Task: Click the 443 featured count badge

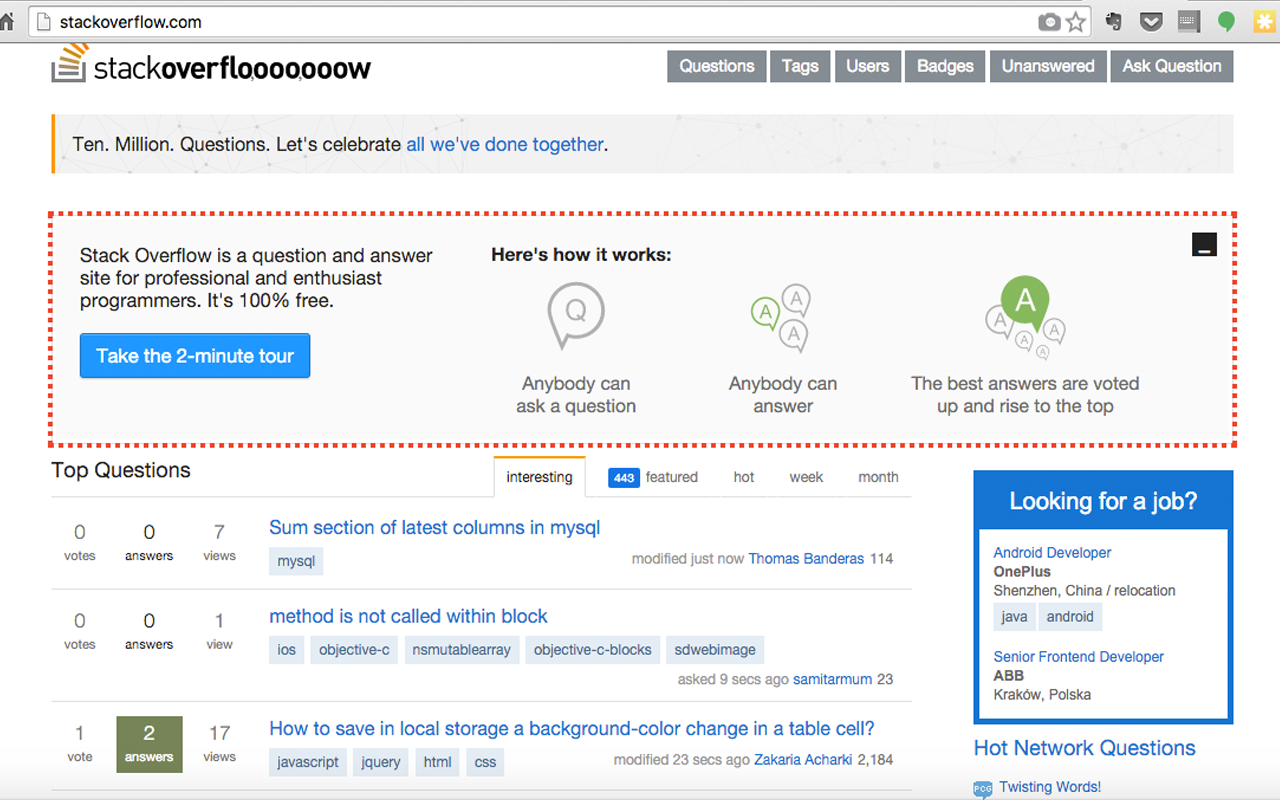Action: click(624, 478)
